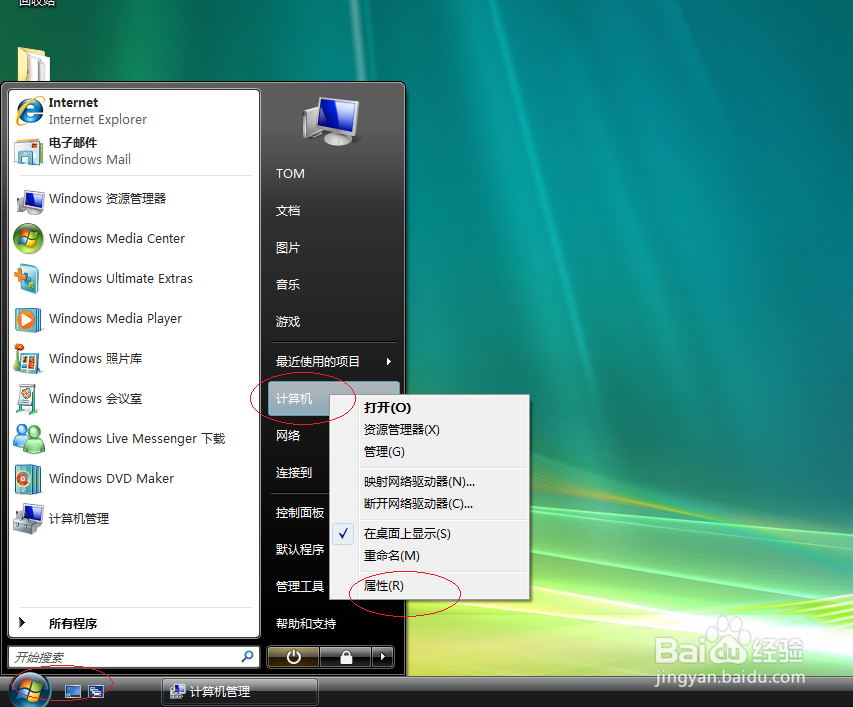The width and height of the screenshot is (853, 707).
Task: Open 游戏 link
Action: [x=288, y=321]
